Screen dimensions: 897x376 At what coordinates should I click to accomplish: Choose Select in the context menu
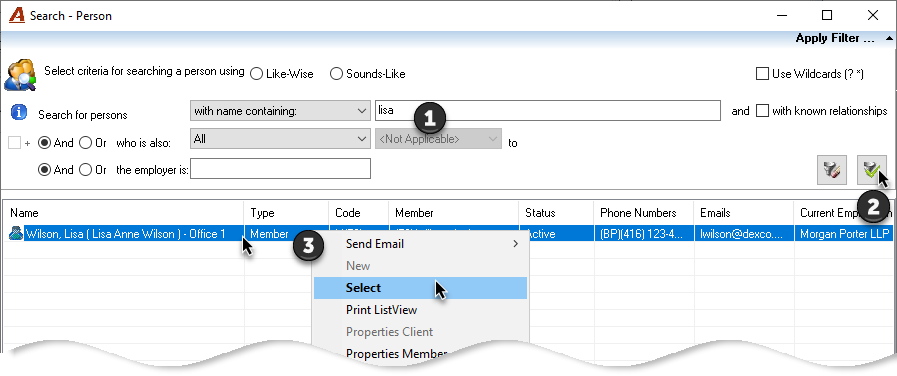click(420, 288)
